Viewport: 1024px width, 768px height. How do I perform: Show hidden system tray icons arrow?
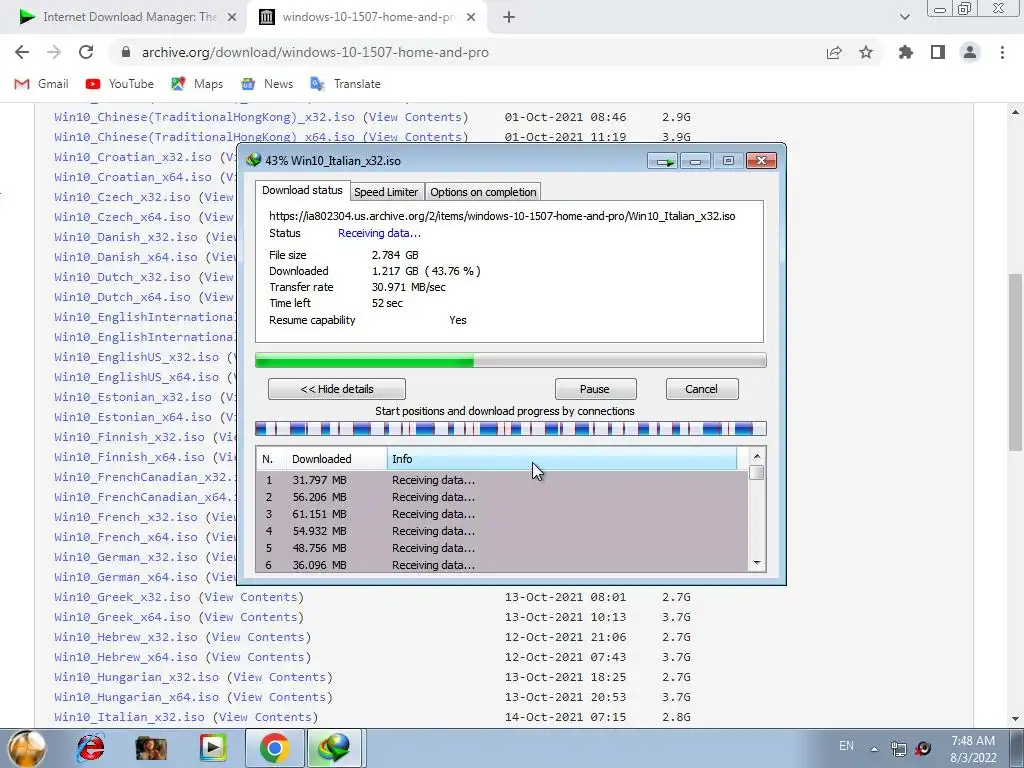(x=874, y=748)
